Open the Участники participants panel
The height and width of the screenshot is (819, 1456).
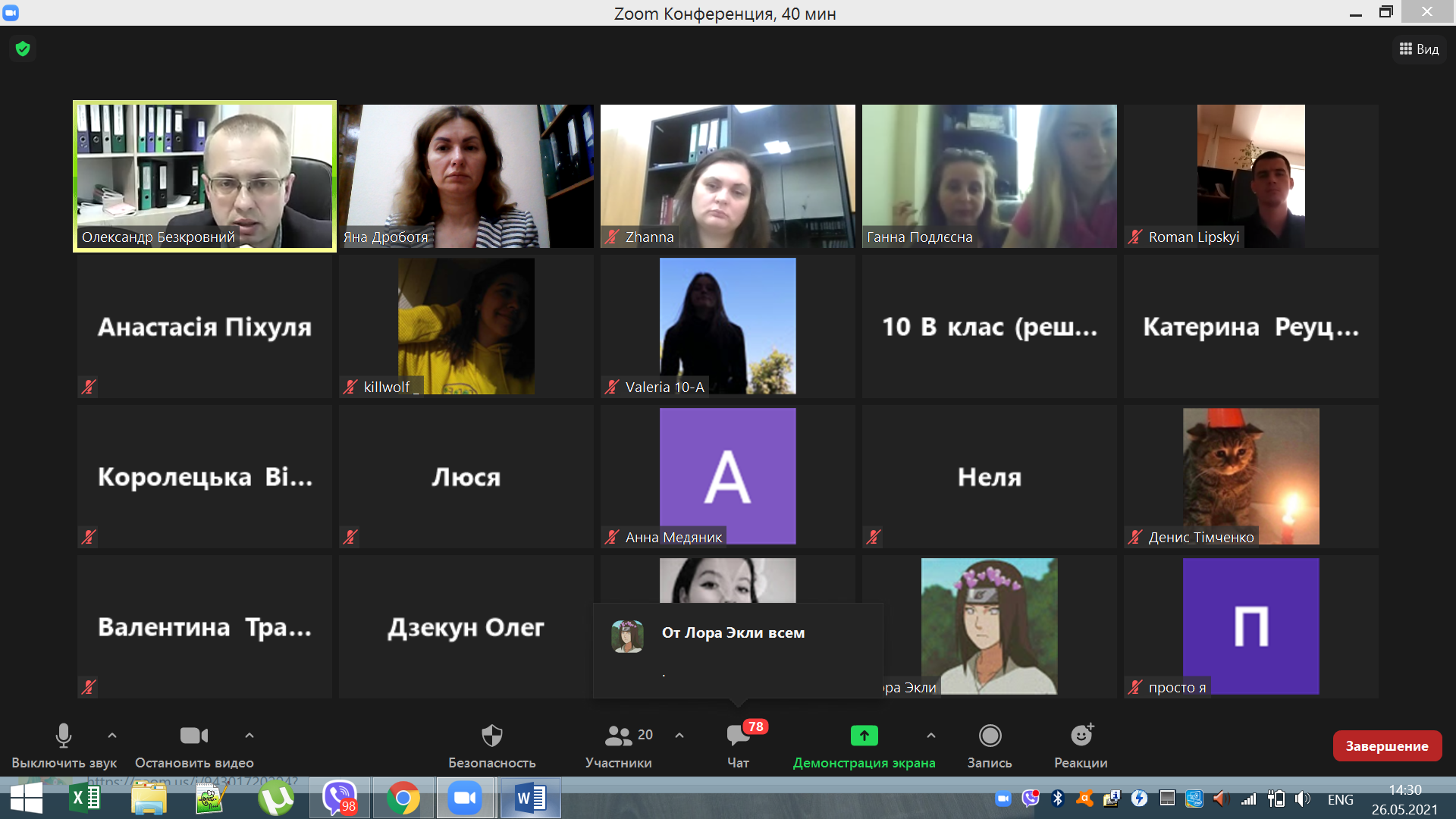coord(619,745)
